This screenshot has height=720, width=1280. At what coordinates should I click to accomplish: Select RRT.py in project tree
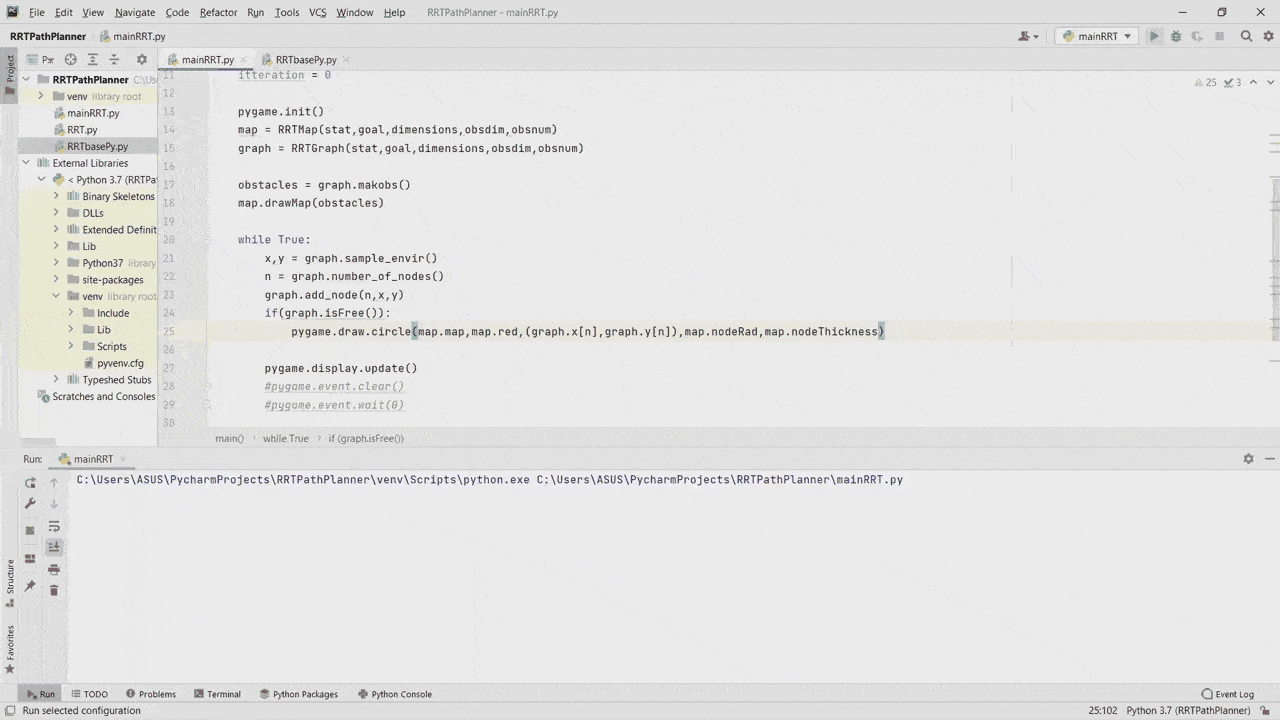coord(82,130)
